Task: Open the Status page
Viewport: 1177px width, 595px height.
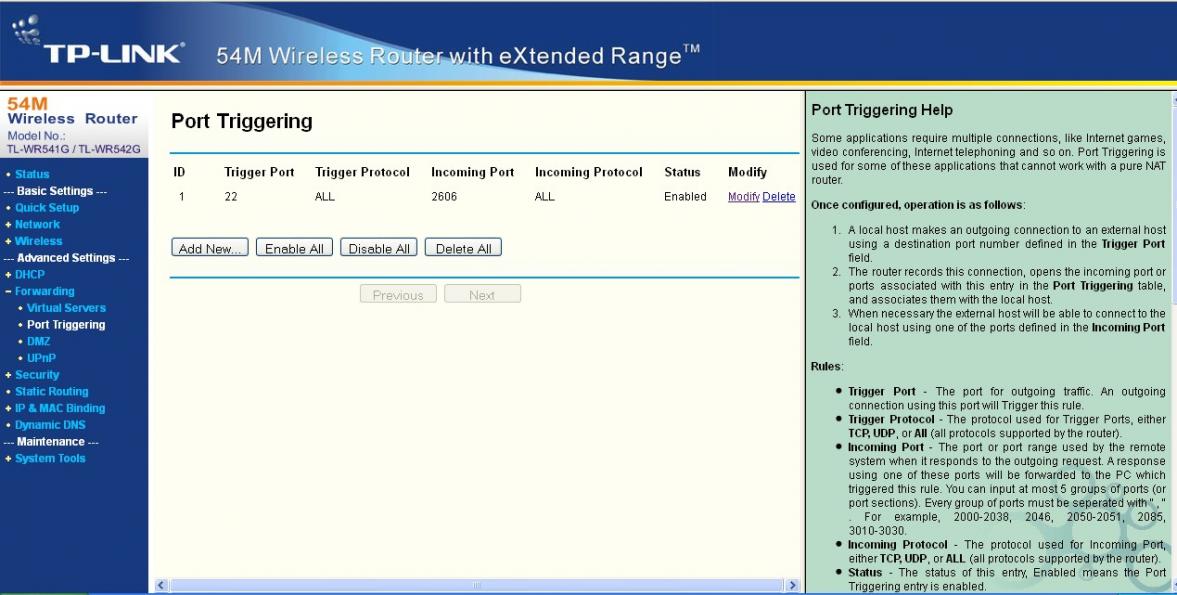Action: 32,174
